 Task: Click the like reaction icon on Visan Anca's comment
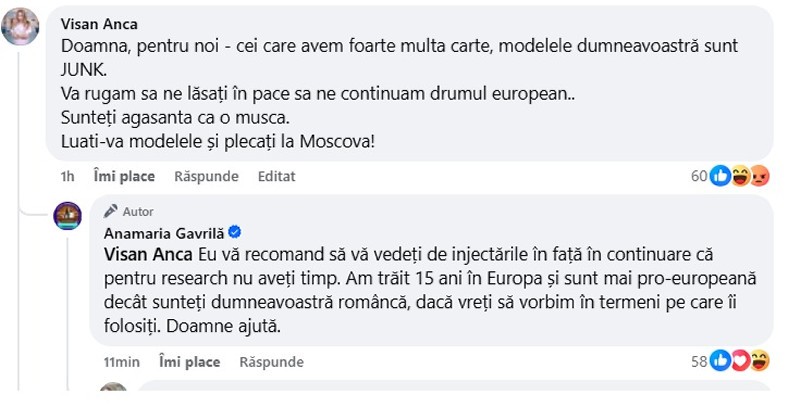pyautogui.click(x=721, y=176)
